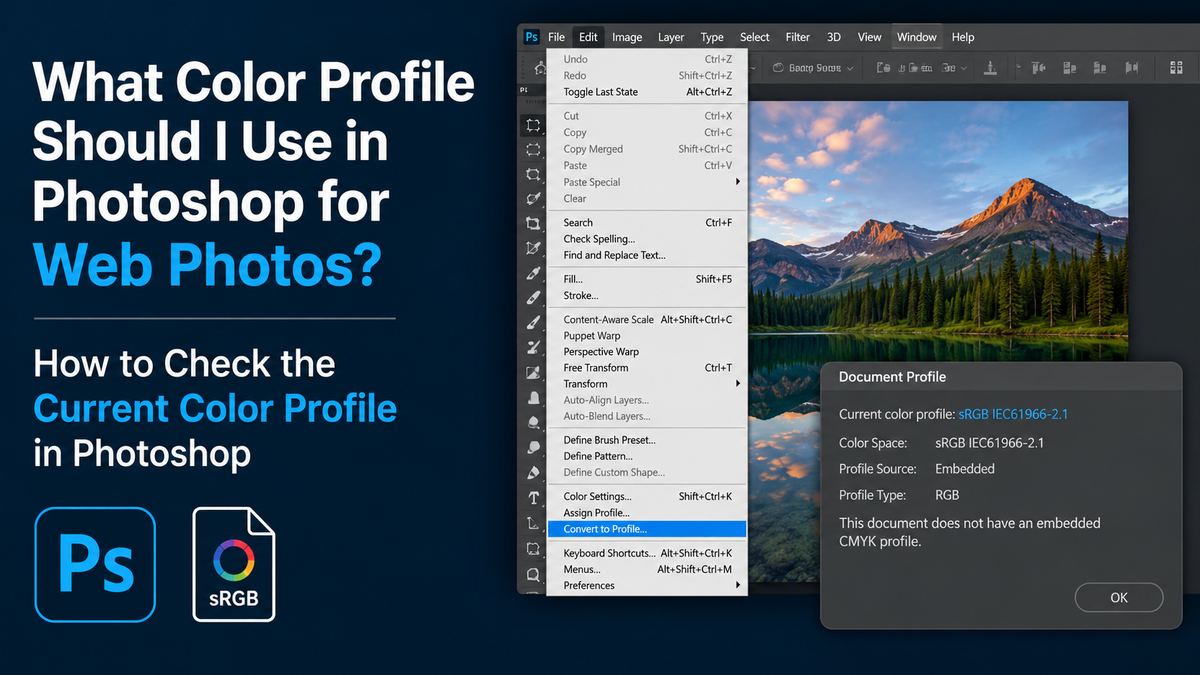Expand the Paste Special submenu arrow
The image size is (1200, 675).
tap(738, 182)
